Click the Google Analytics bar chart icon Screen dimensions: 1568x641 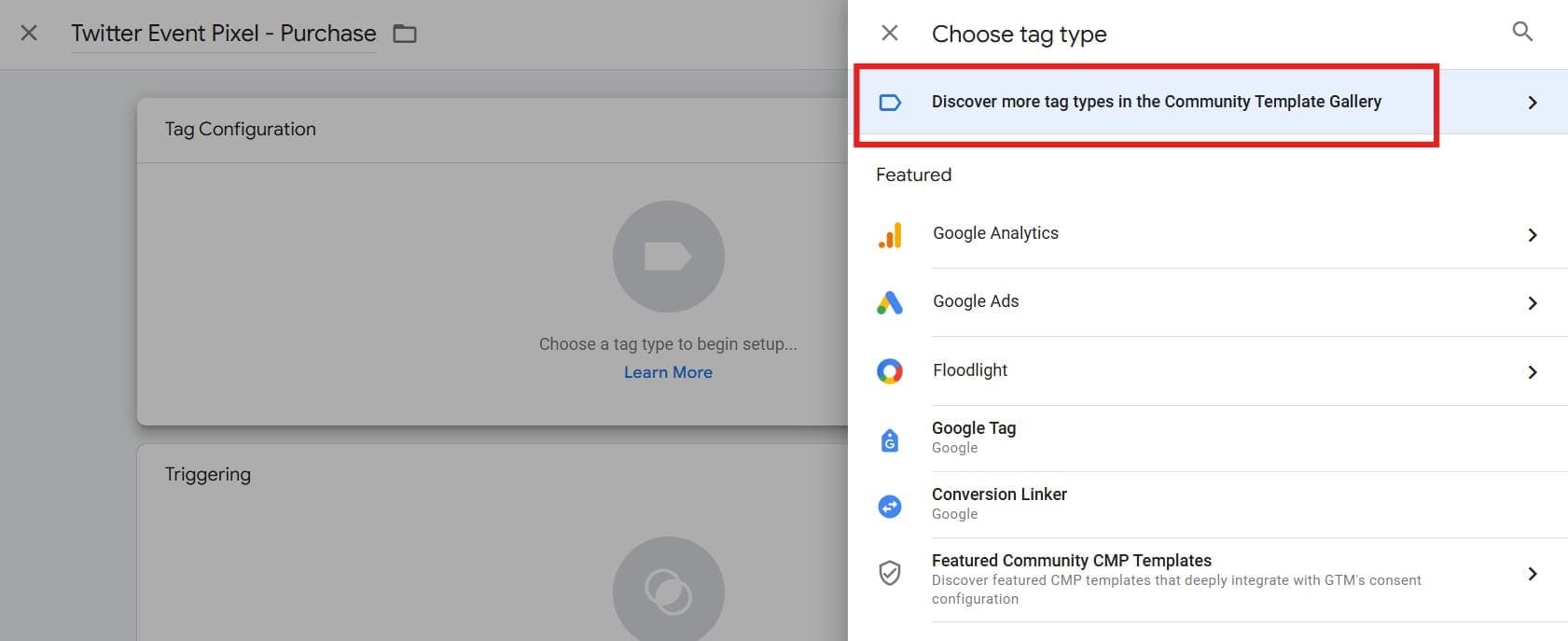(x=890, y=234)
